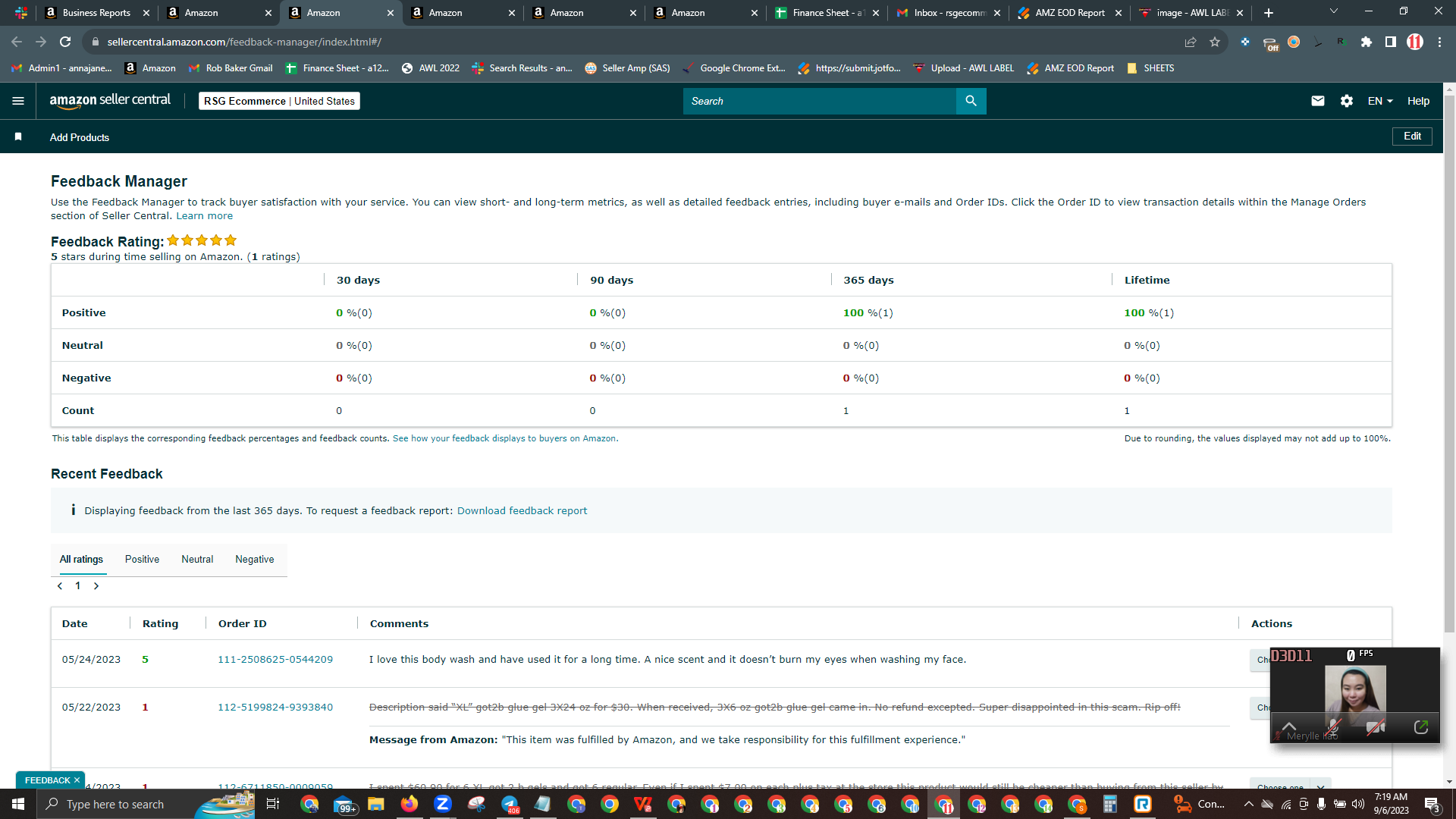Screen dimensions: 1456x819
Task: Bookmark this page with the star icon
Action: point(1215,42)
